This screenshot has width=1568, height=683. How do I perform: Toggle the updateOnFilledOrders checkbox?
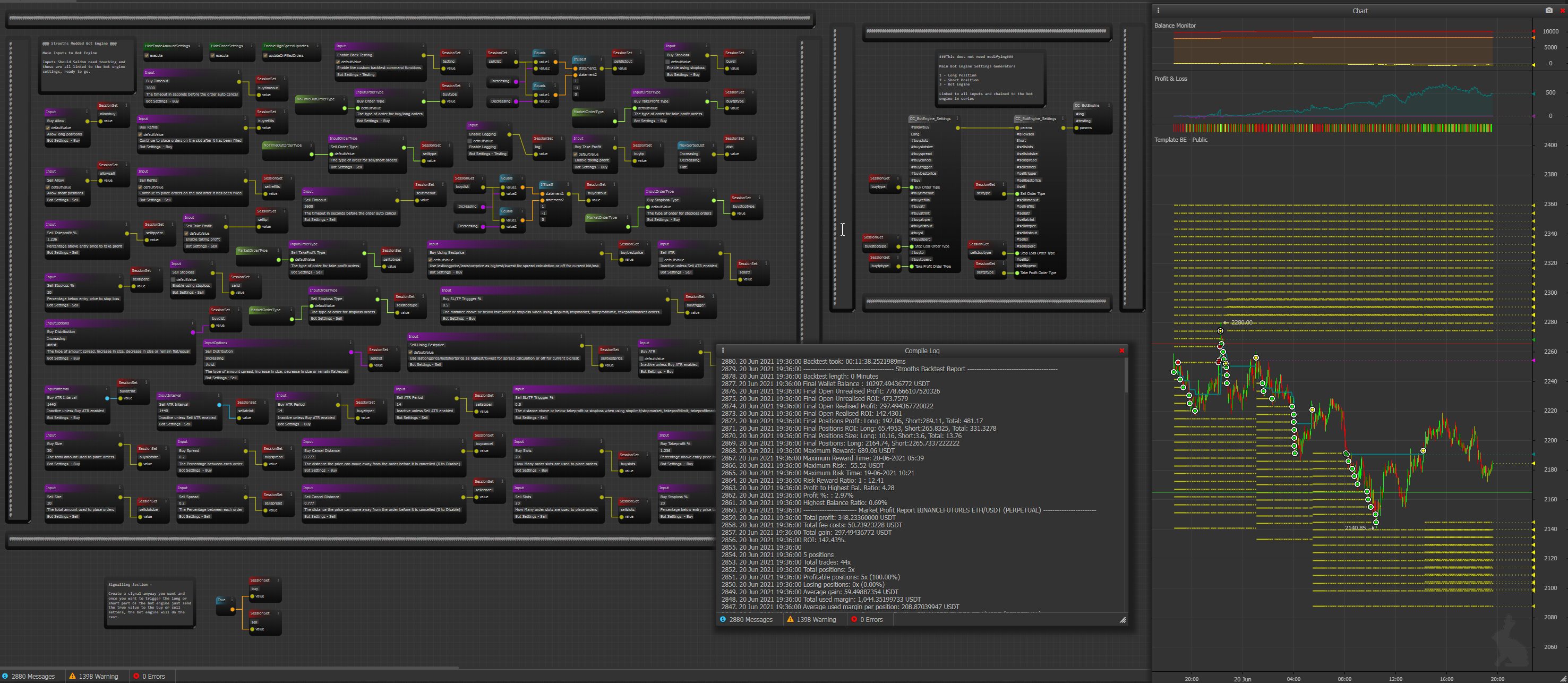(265, 55)
